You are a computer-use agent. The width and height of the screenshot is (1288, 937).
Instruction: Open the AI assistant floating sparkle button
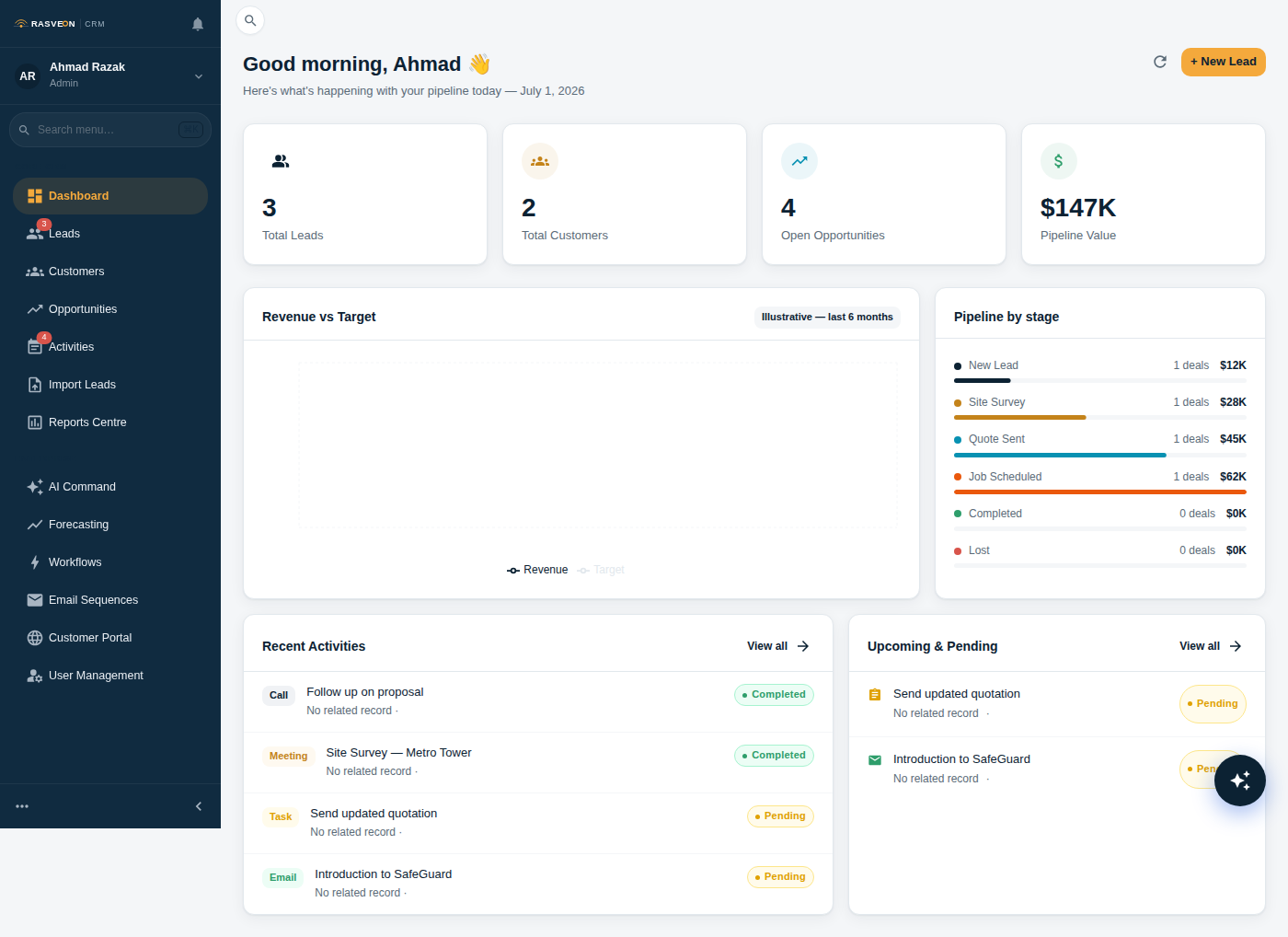[x=1240, y=781]
